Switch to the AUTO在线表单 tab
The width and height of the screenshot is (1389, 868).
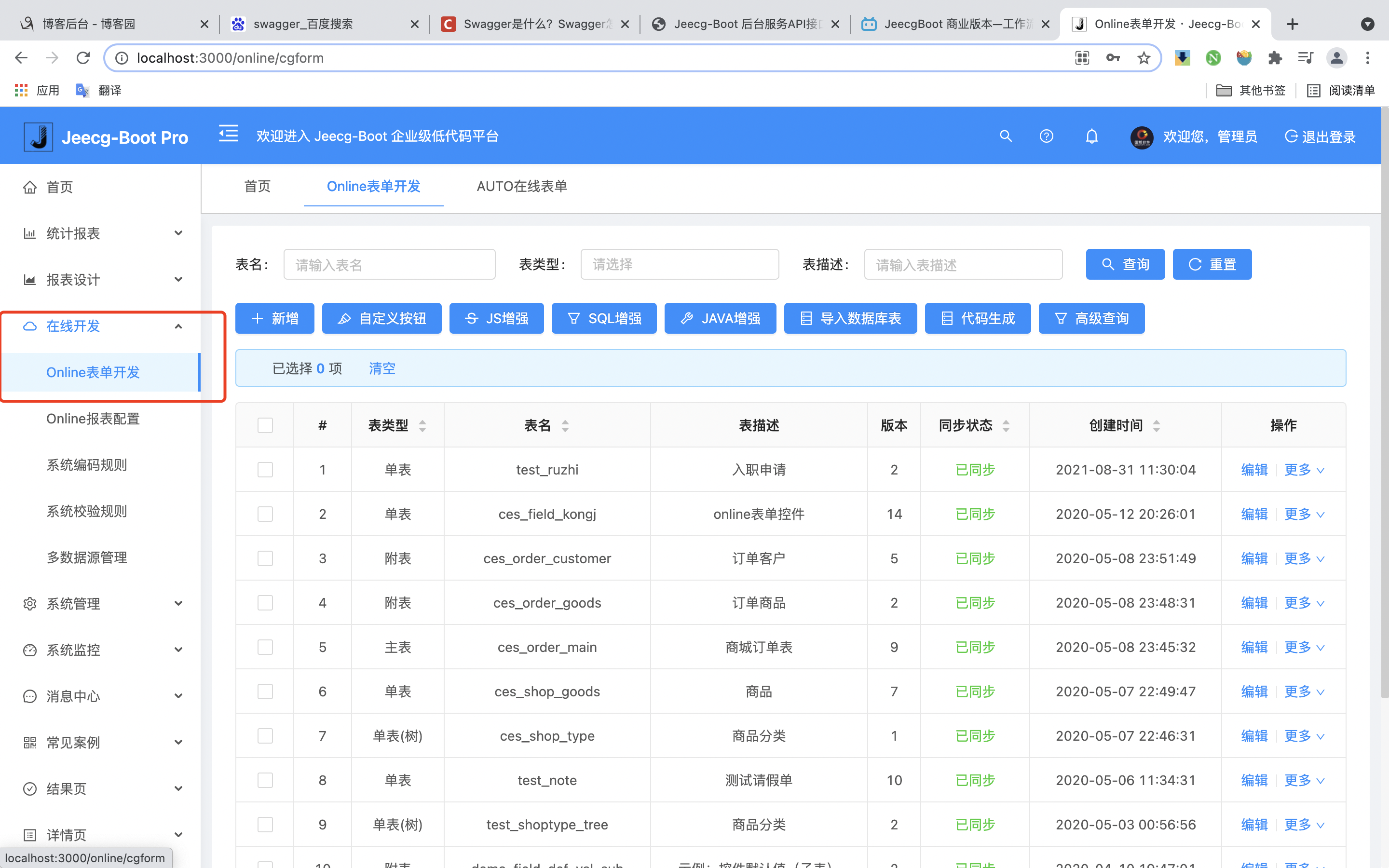(521, 186)
